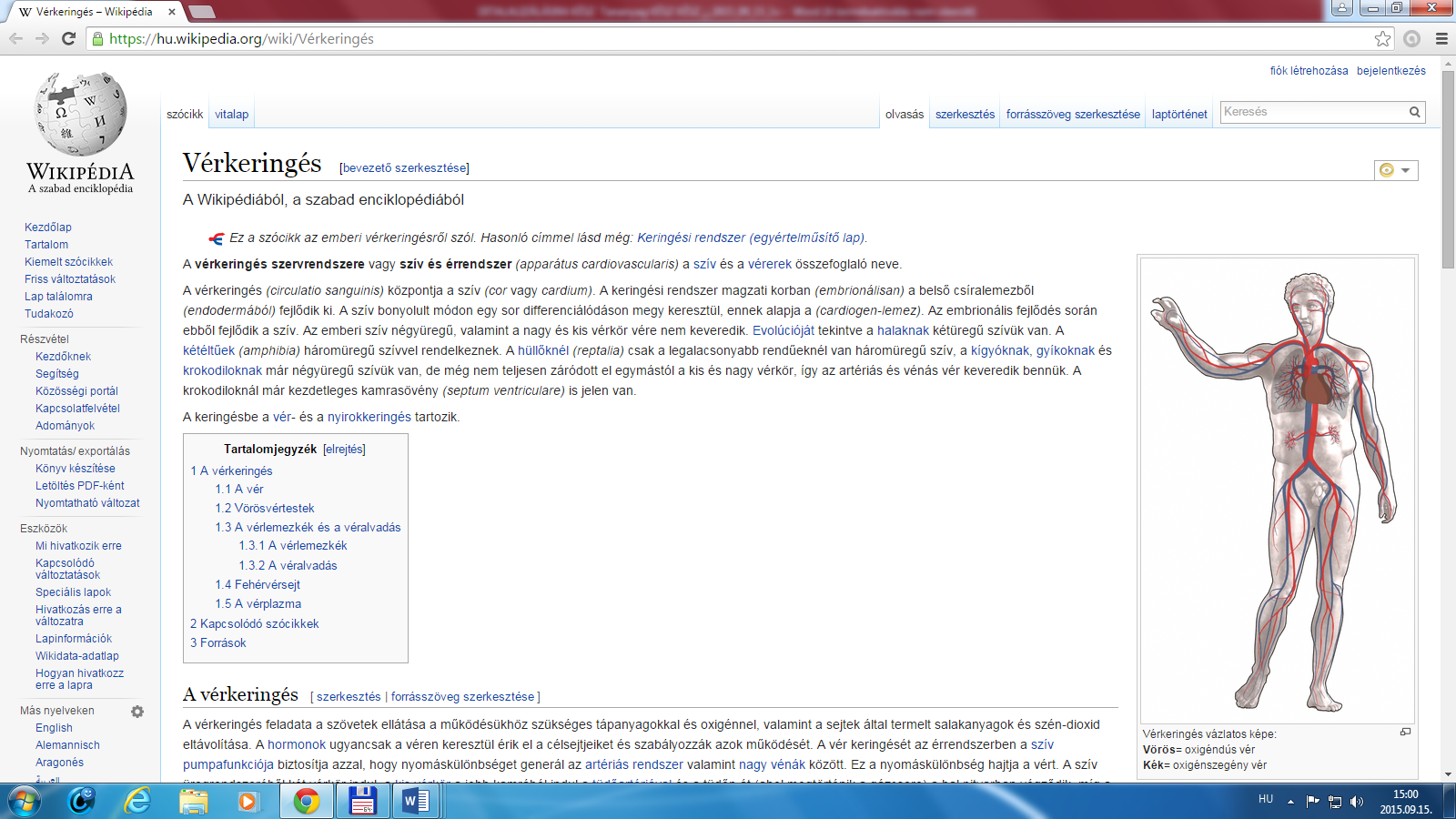Open the hormonok link
This screenshot has width=1456, height=819.
pyautogui.click(x=297, y=745)
